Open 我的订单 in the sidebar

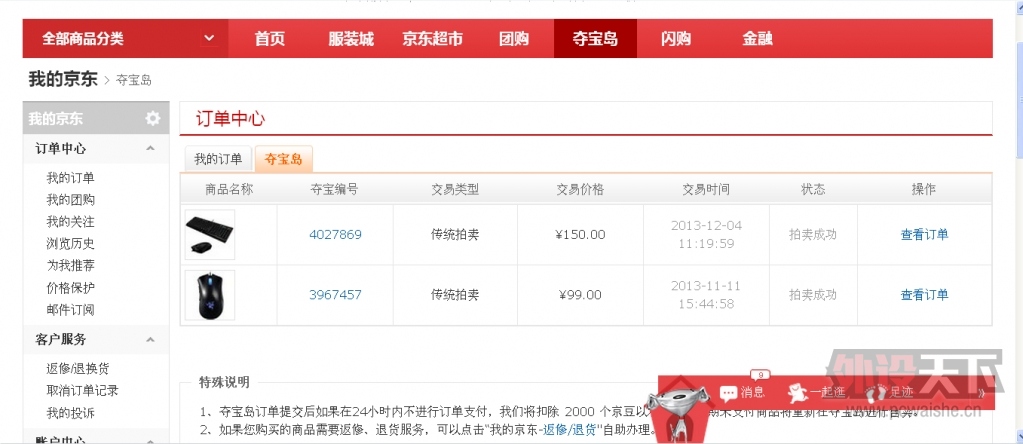[70, 178]
